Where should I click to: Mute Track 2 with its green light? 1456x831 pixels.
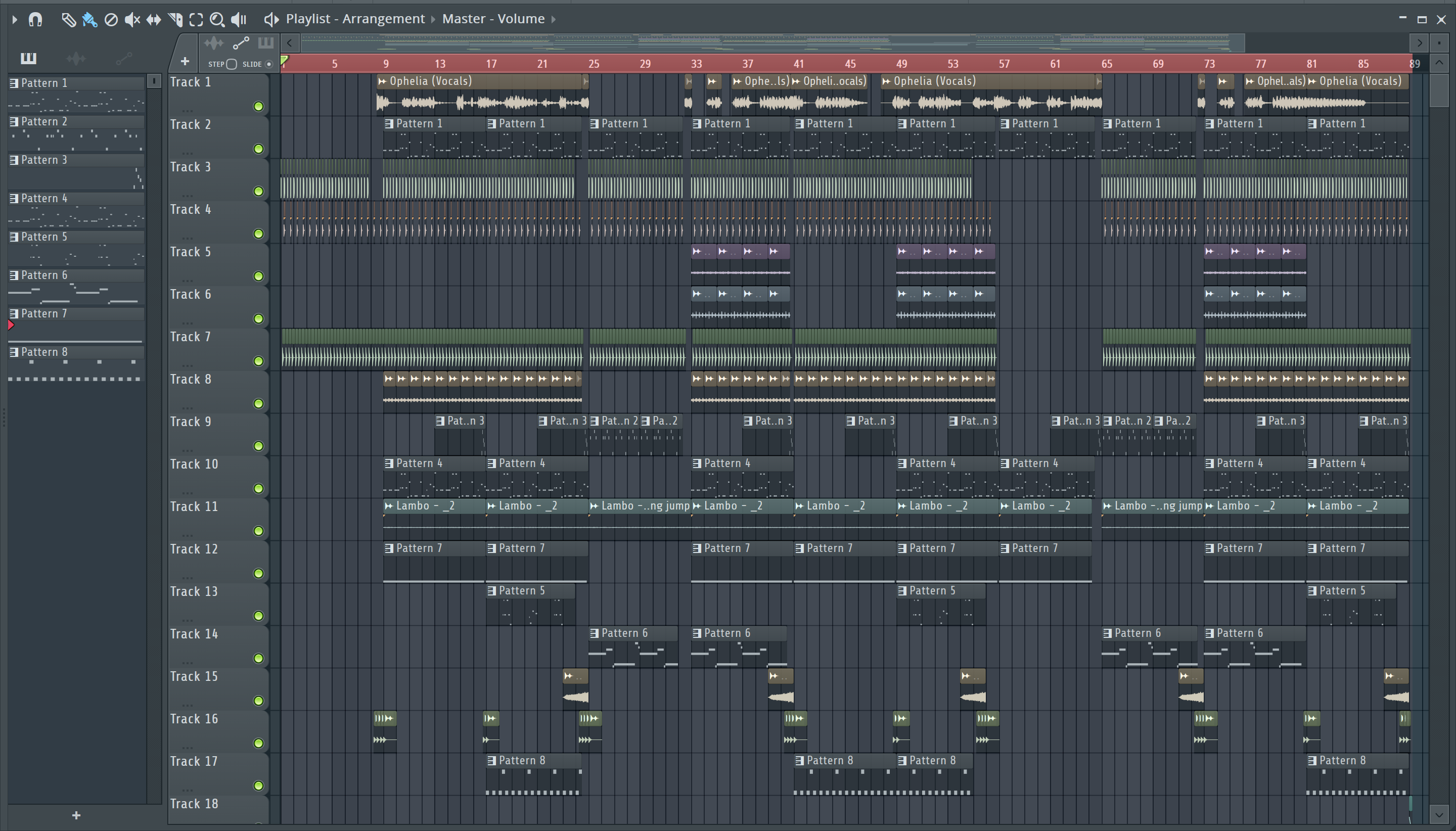[258, 149]
